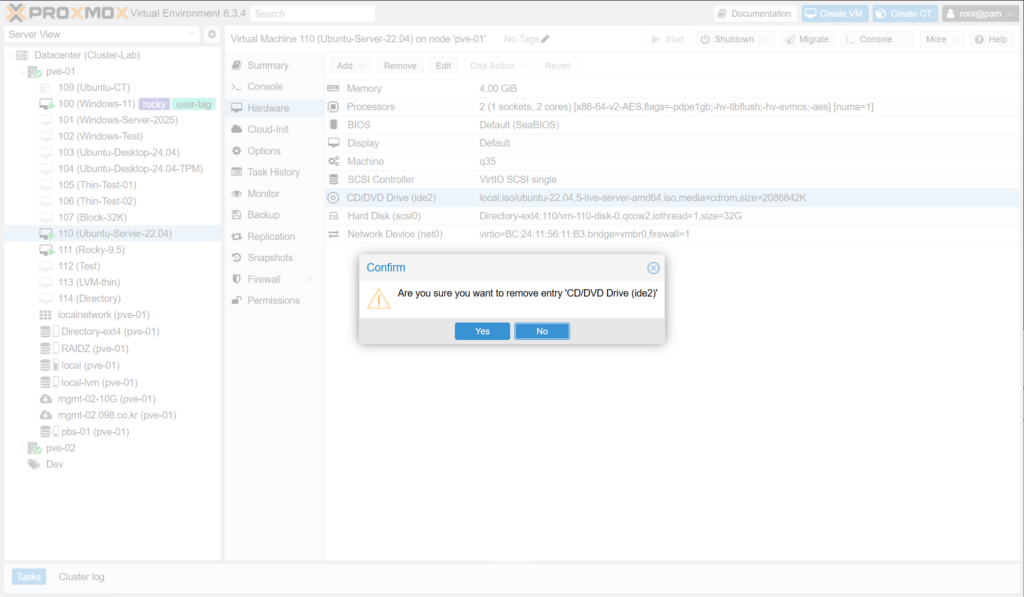Expand the pve-02 node
The width and height of the screenshot is (1024, 597).
[x=23, y=448]
